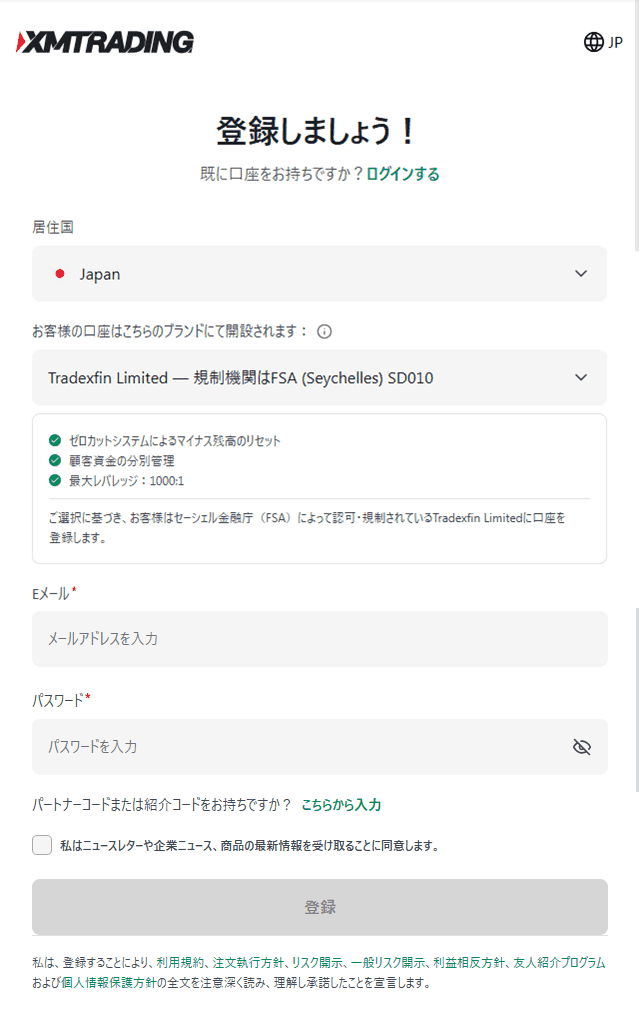Expand the Tradexfin Limited brand dropdown
The height and width of the screenshot is (1025, 639).
320,377
